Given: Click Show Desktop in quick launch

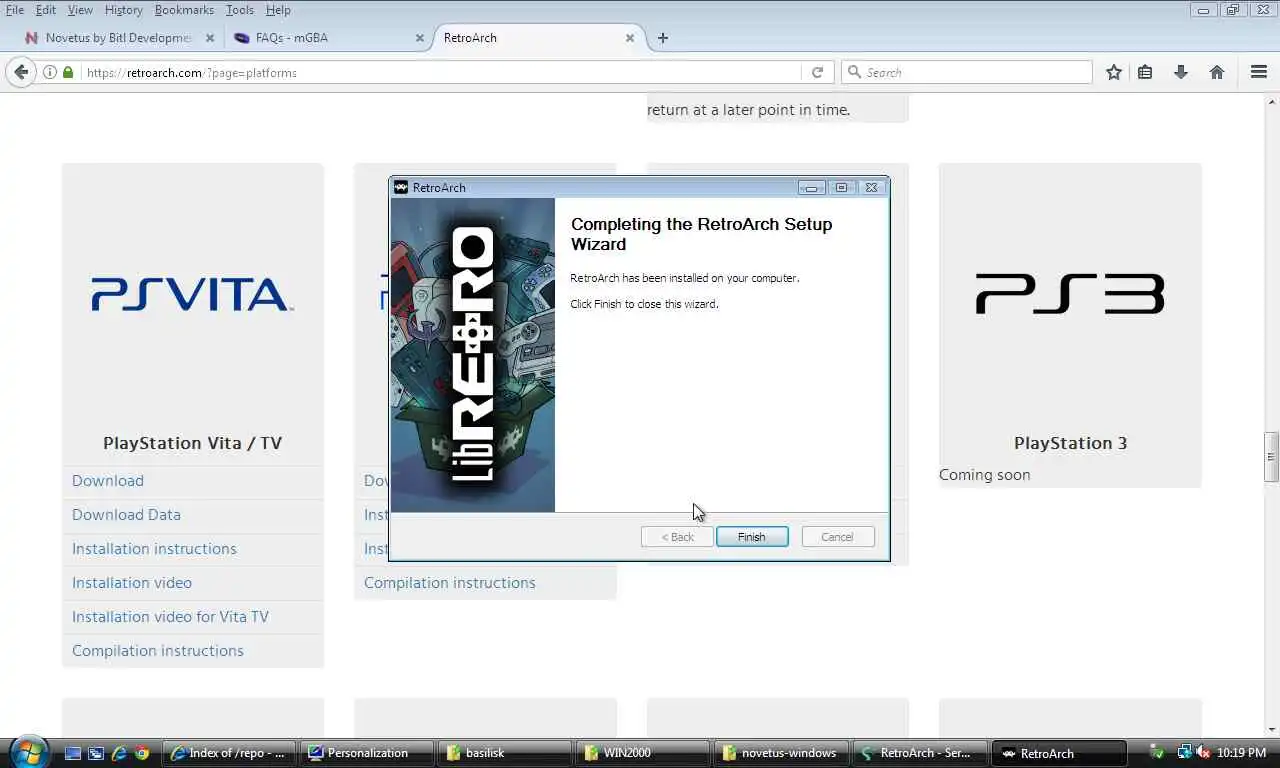Looking at the screenshot, I should click(73, 753).
